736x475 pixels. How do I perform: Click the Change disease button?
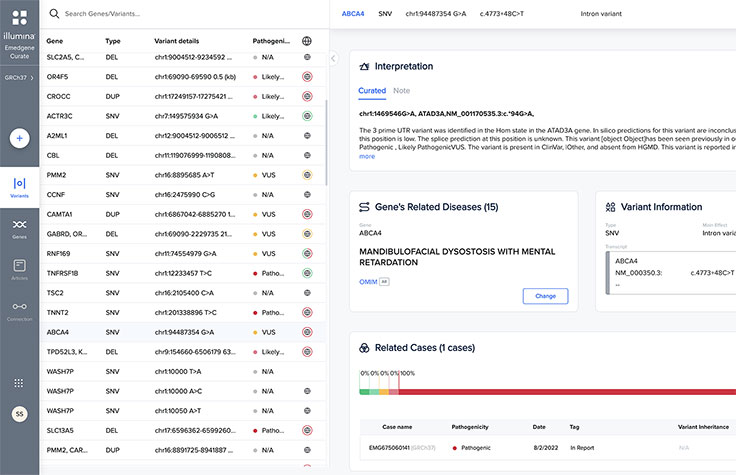(544, 296)
